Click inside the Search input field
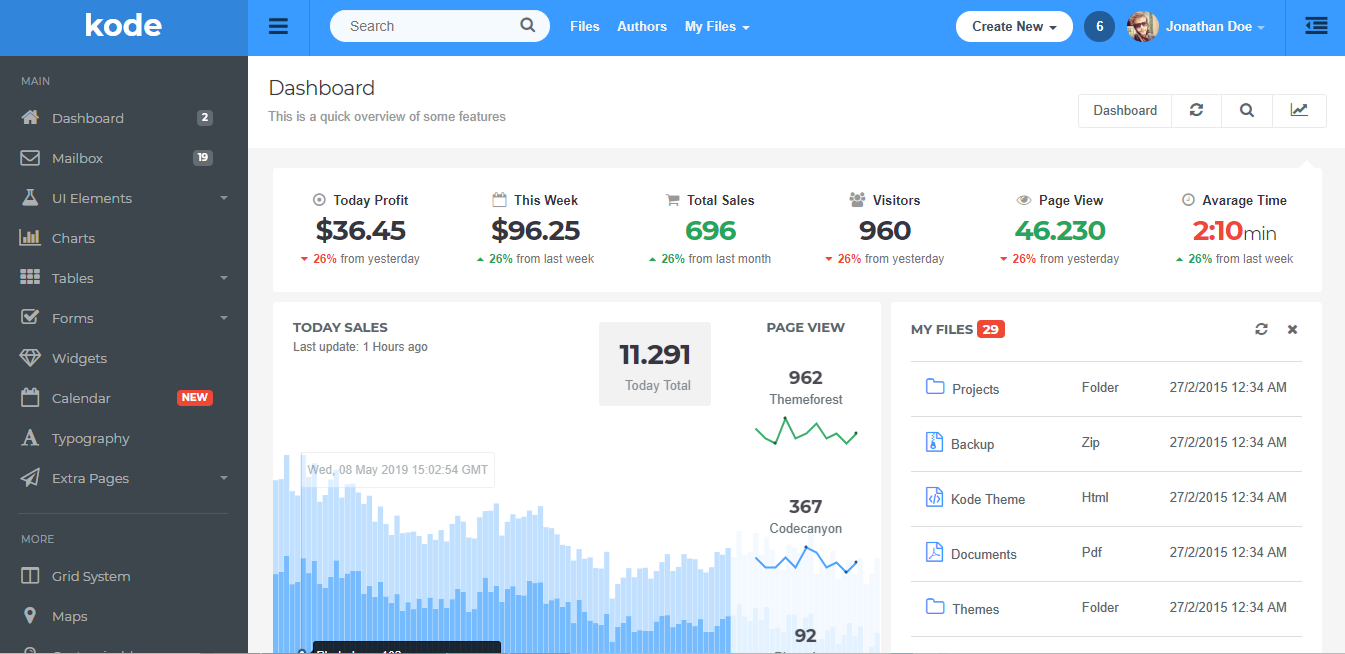 (x=430, y=26)
